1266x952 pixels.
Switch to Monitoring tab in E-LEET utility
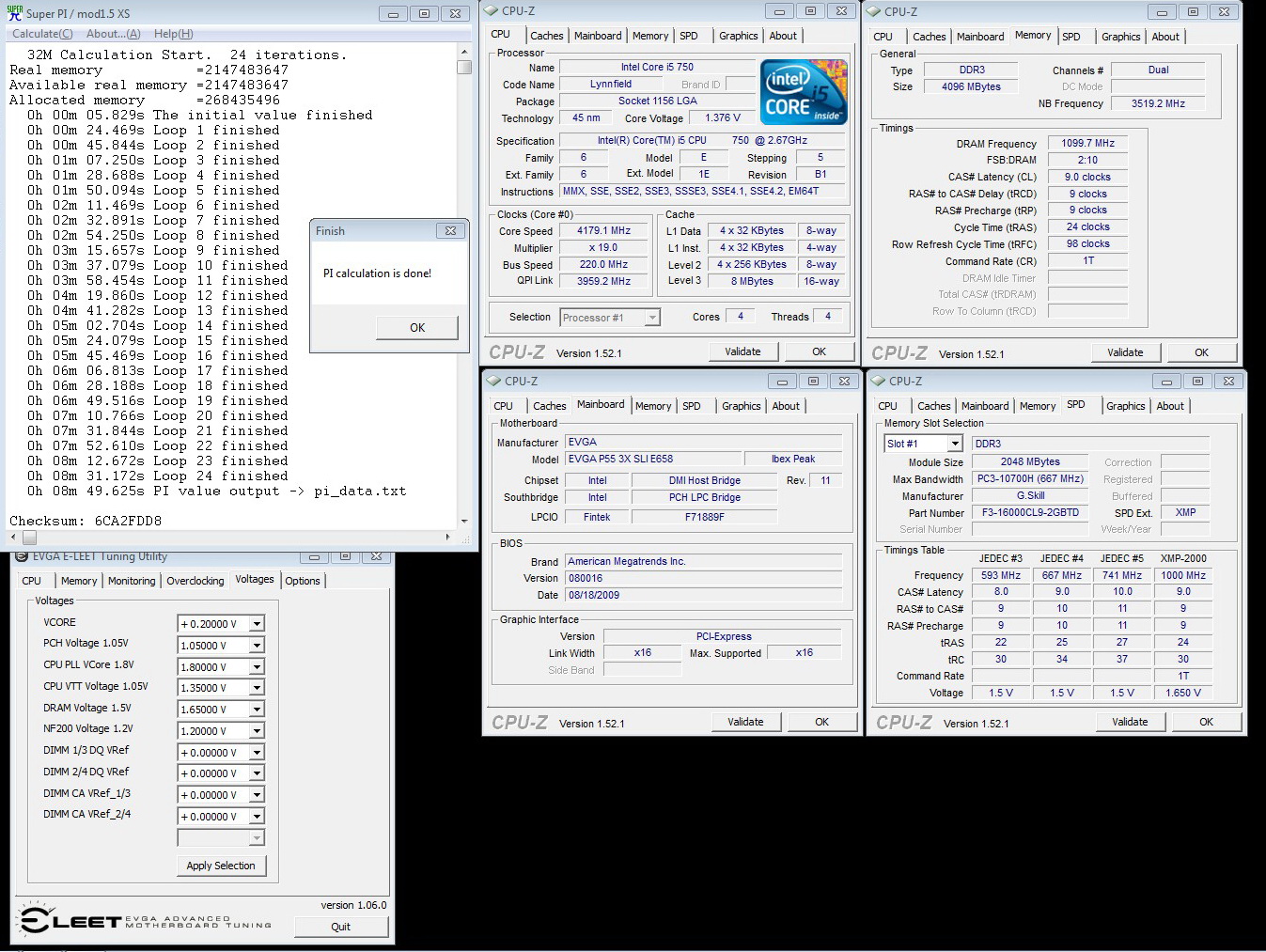132,581
